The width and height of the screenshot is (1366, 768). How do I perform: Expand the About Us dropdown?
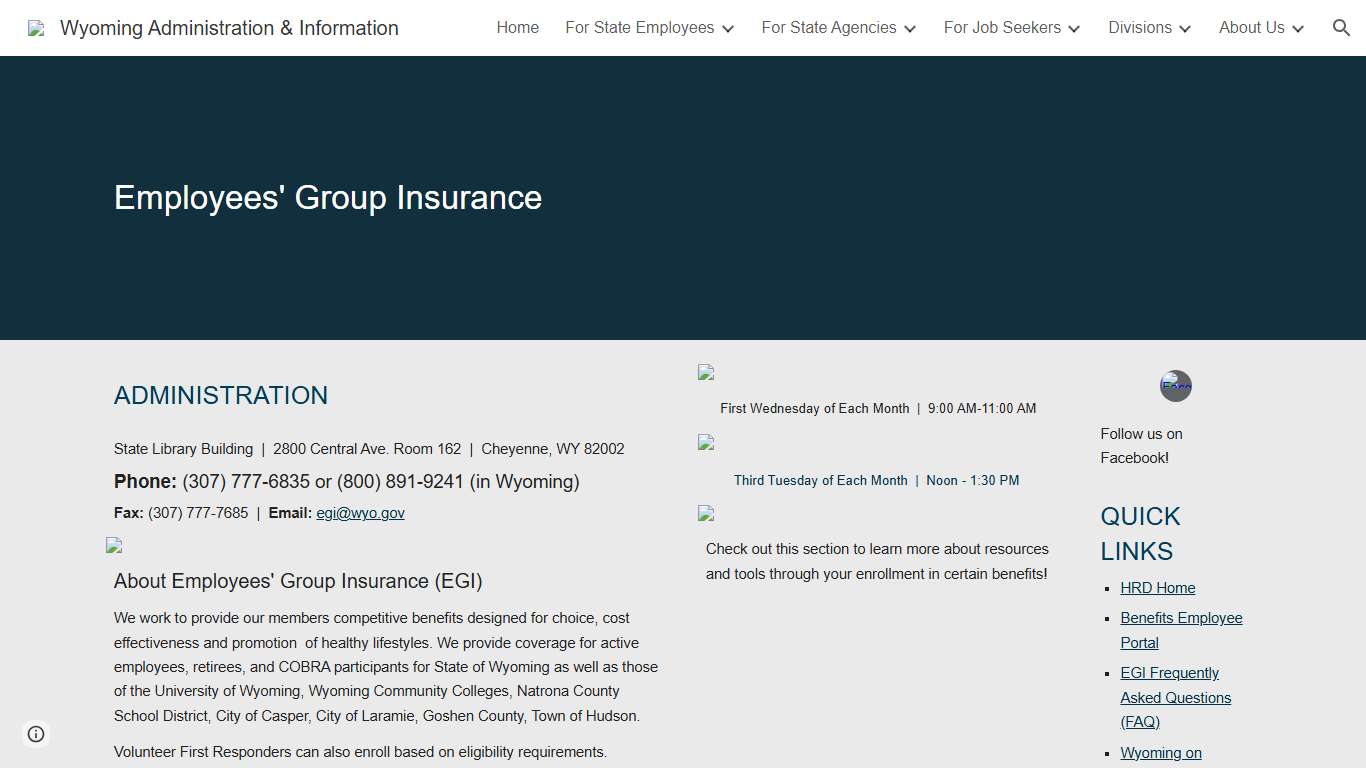pyautogui.click(x=1260, y=28)
